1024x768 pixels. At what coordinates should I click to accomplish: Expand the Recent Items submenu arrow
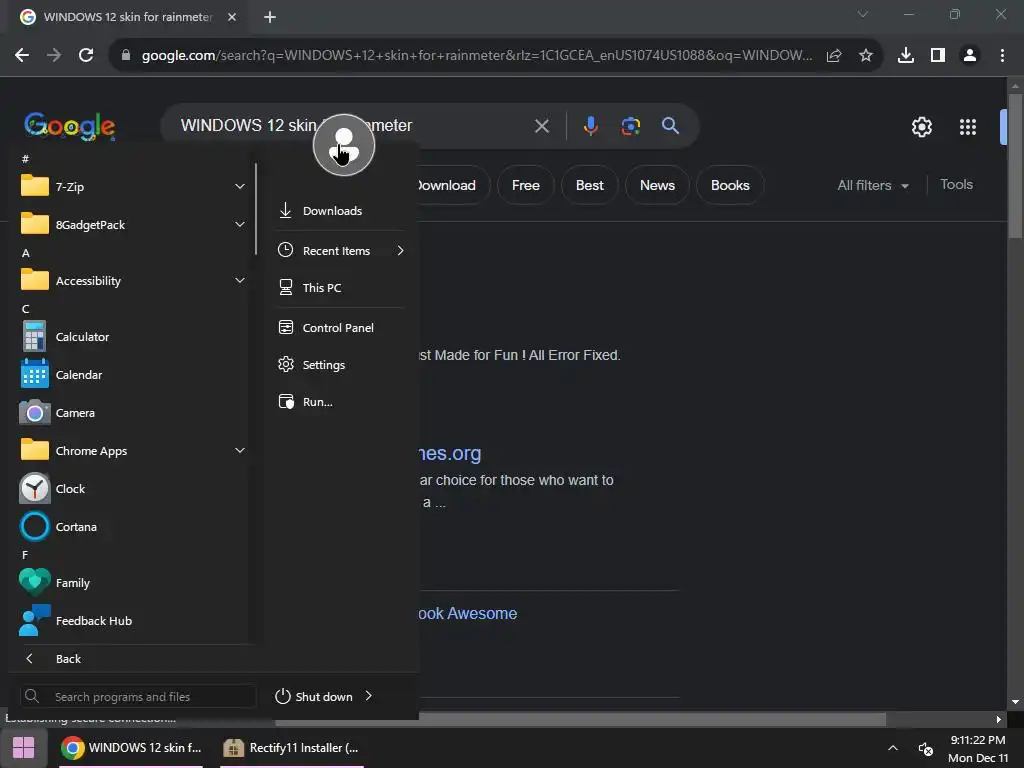click(400, 251)
